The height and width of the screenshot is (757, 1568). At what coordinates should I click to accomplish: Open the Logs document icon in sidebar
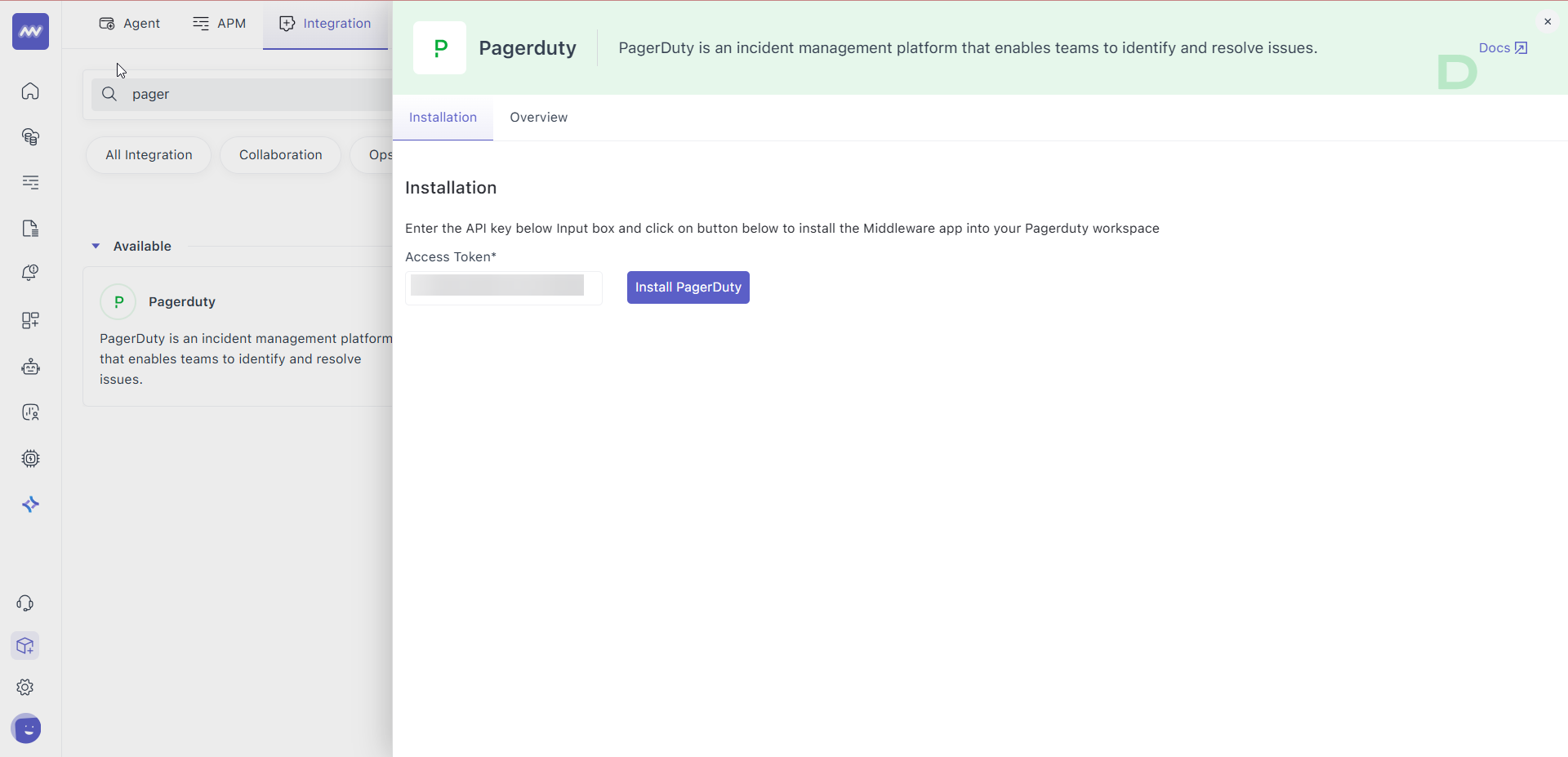[x=30, y=229]
